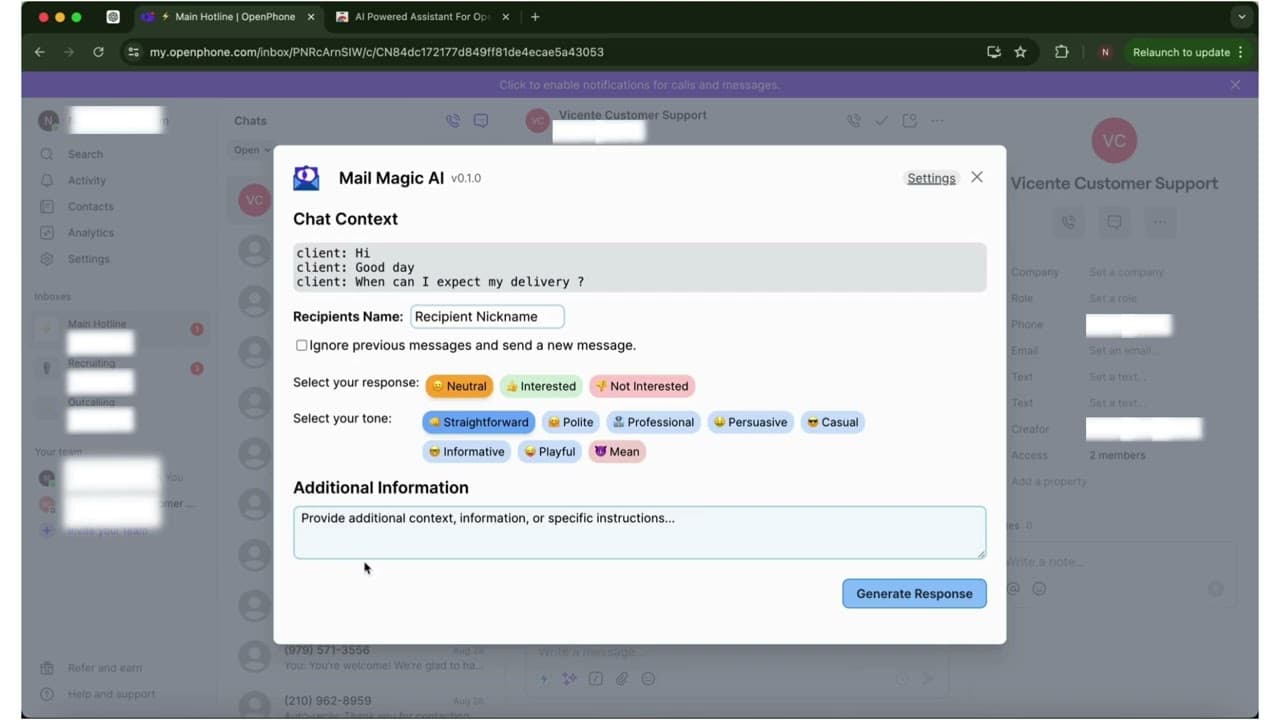
Task: Open Contacts in OpenPhone sidebar
Action: point(90,206)
